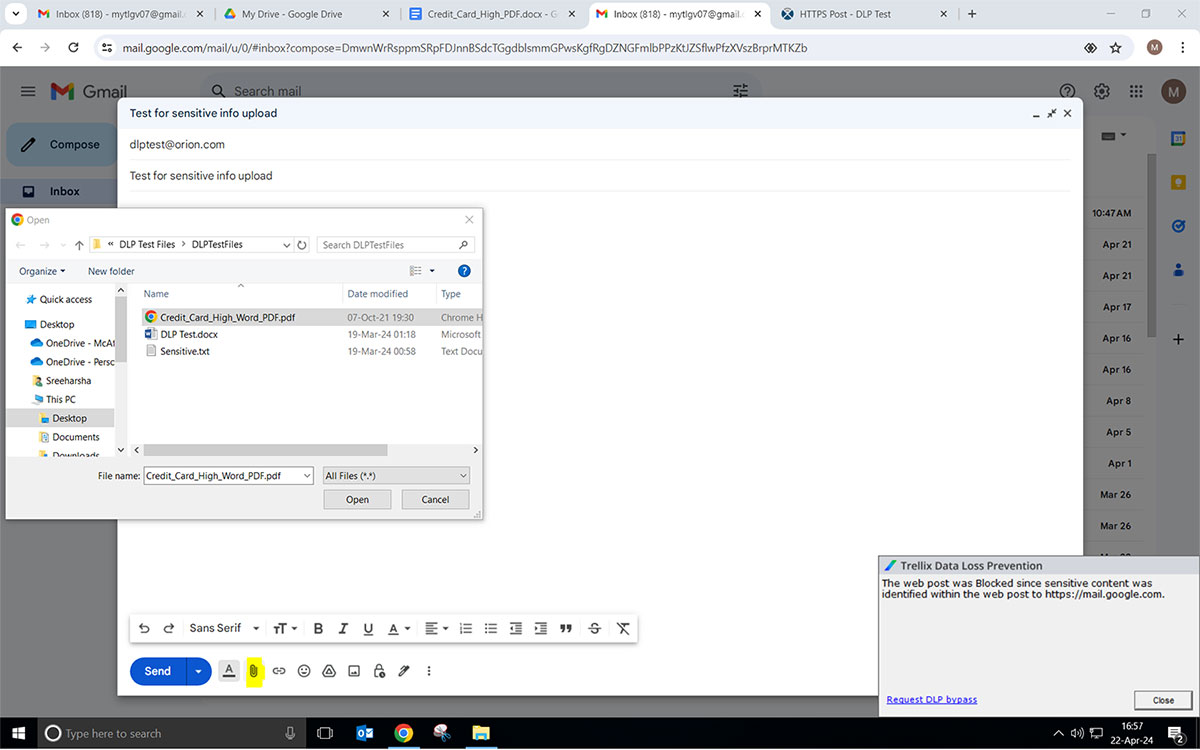Click the remove formatting icon
Screen dimensions: 1200x750
623,628
